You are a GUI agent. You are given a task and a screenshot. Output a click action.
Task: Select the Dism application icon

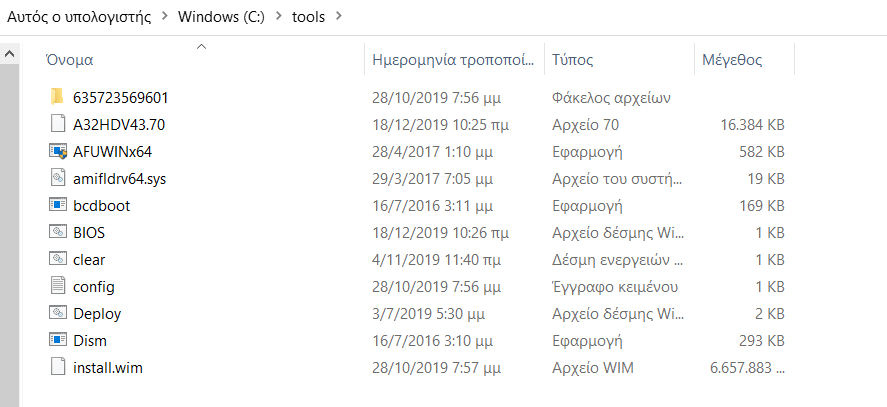(56, 341)
